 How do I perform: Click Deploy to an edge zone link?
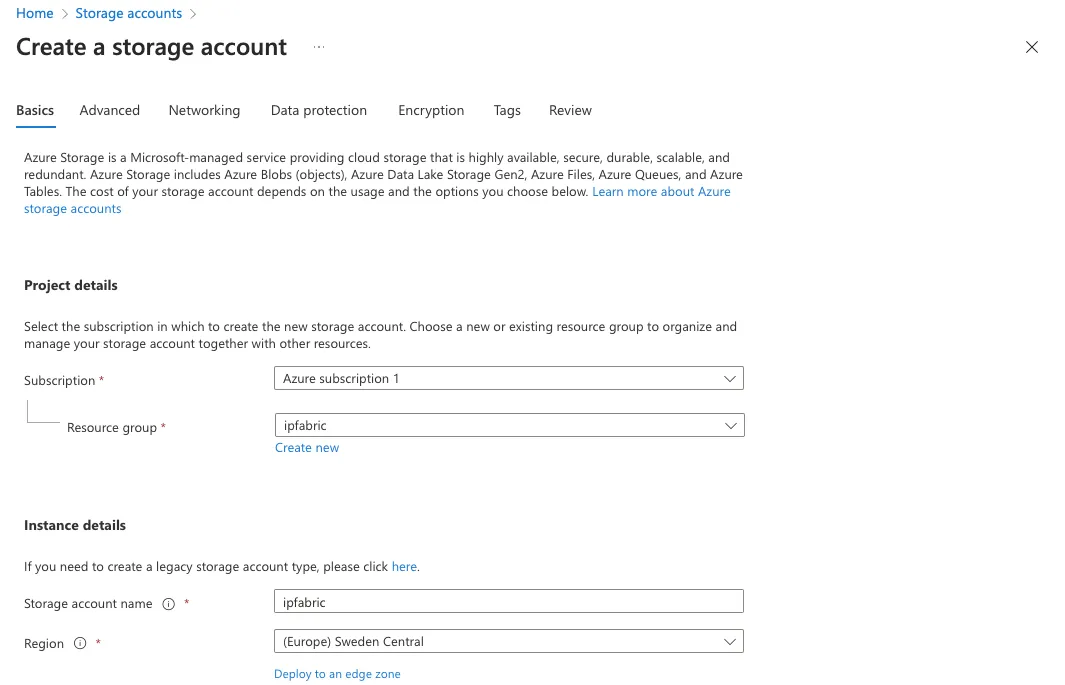coord(337,674)
